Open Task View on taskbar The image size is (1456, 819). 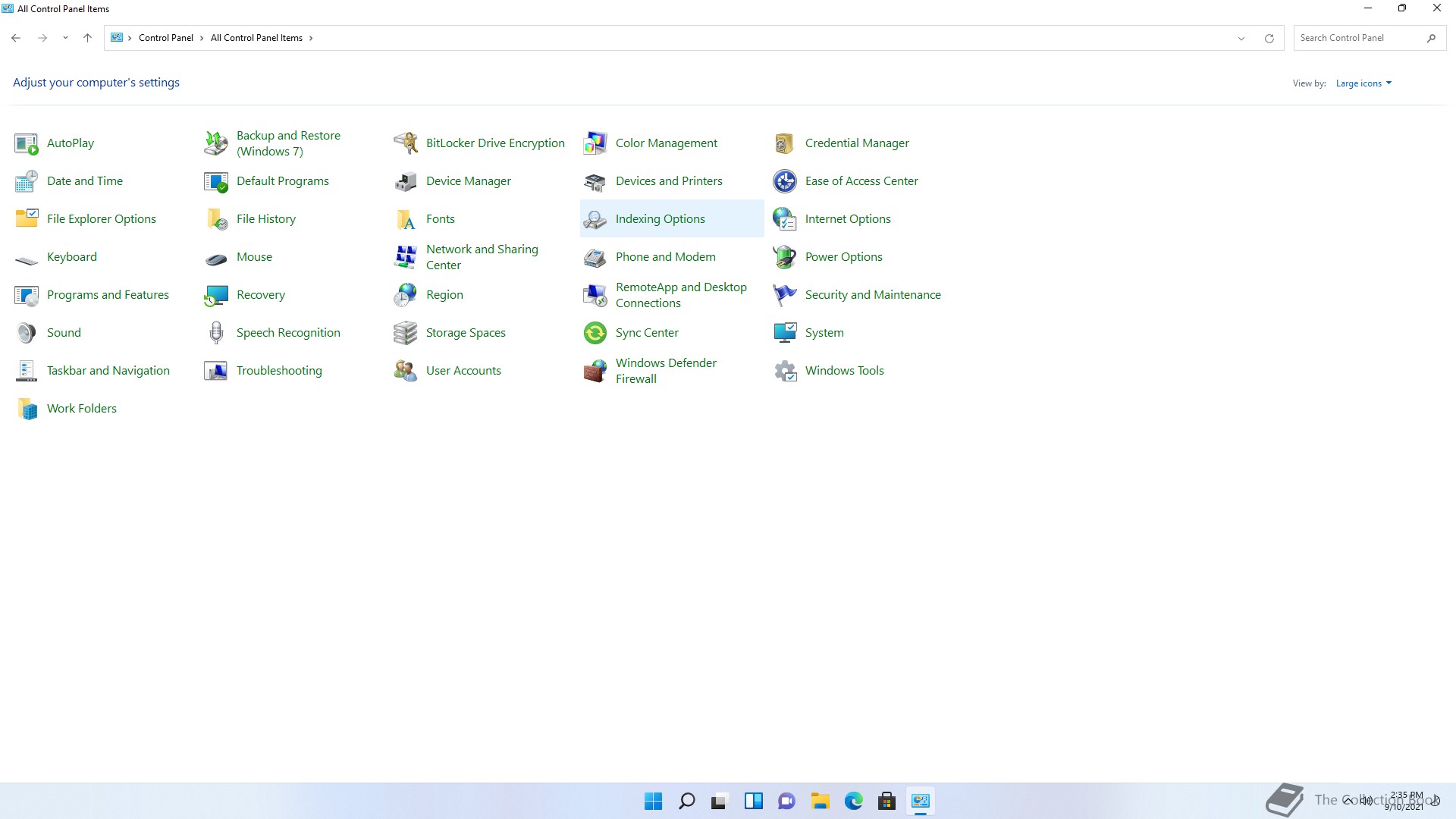pyautogui.click(x=720, y=801)
